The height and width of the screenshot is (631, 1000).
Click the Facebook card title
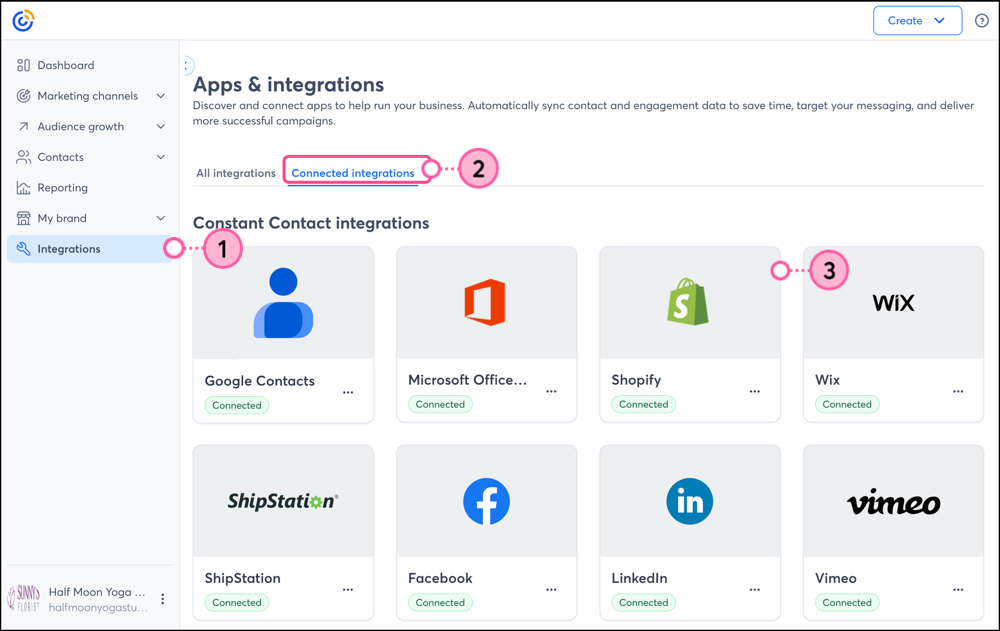[x=440, y=578]
